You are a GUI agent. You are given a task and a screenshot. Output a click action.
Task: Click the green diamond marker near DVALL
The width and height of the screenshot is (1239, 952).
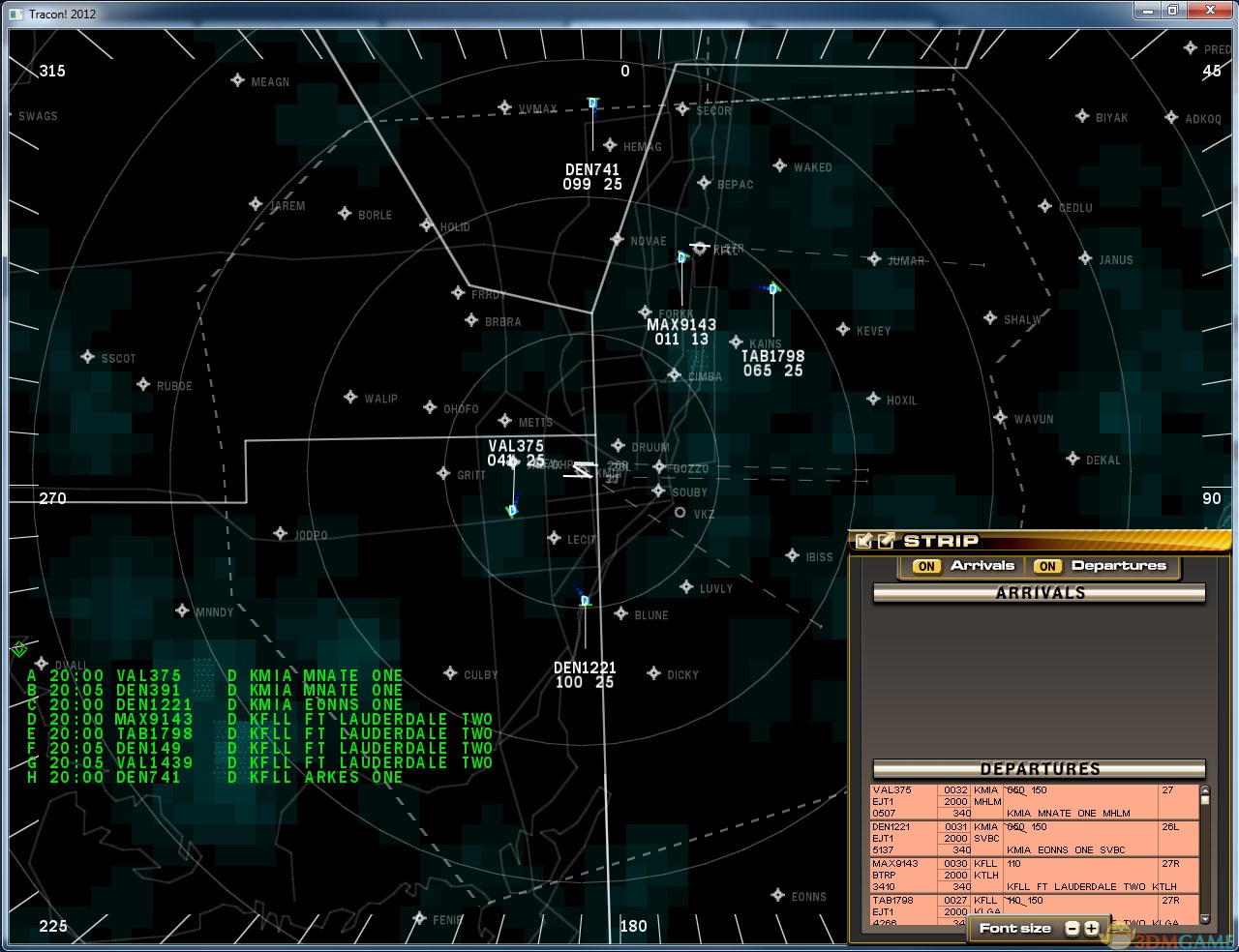point(18,648)
